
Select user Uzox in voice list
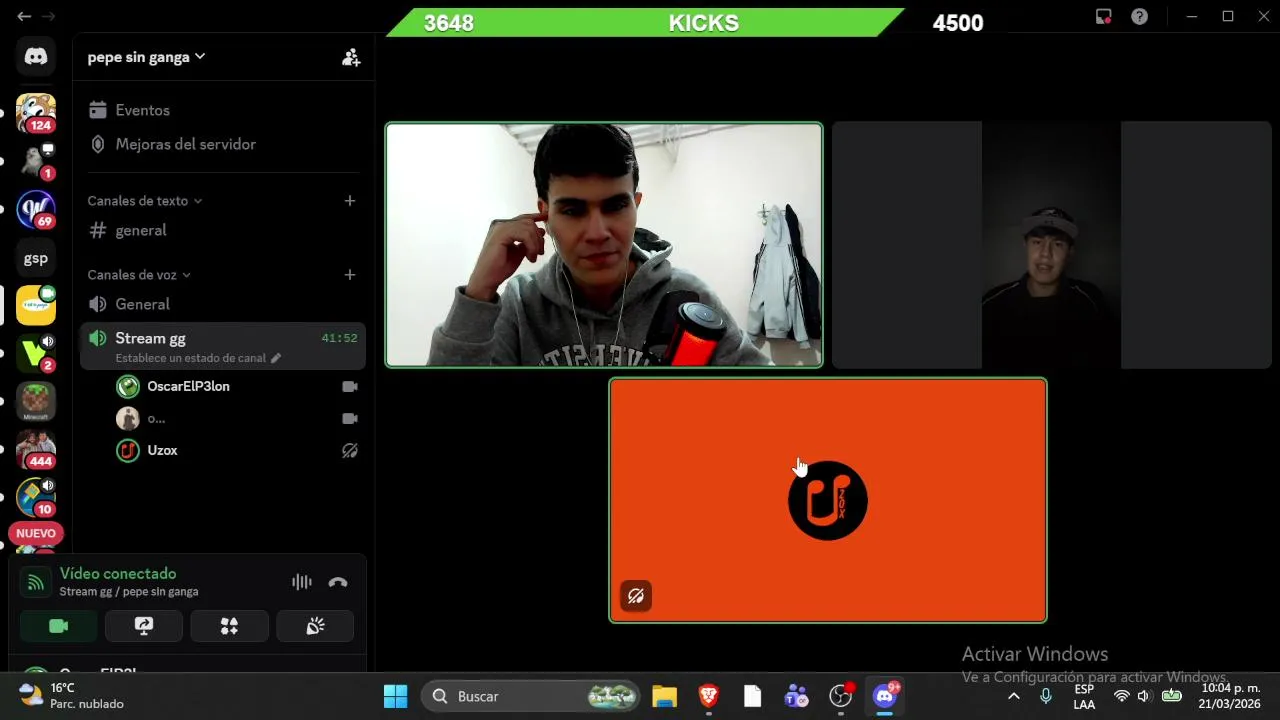(x=236, y=450)
